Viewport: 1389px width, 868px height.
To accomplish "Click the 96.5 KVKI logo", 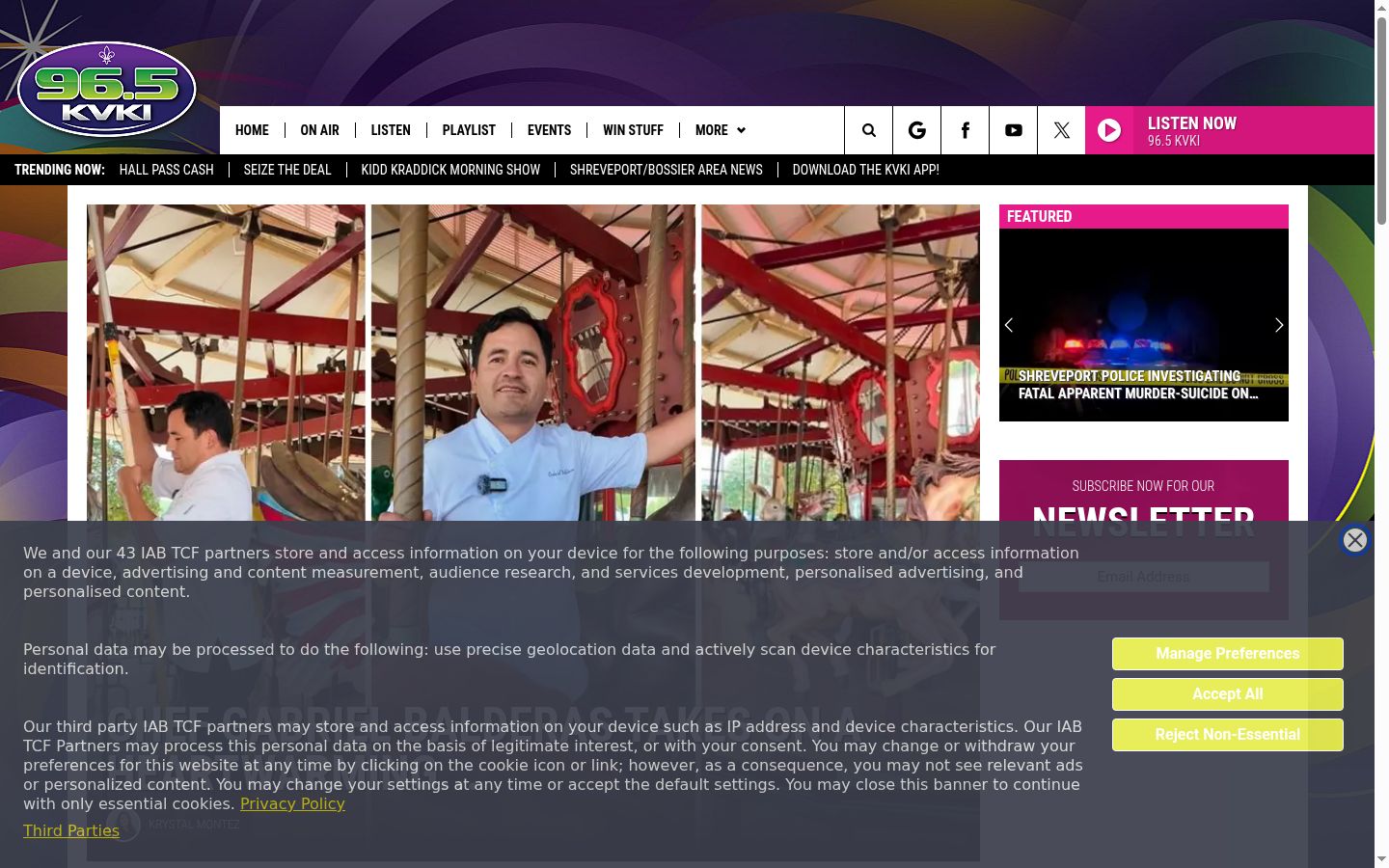I will (107, 90).
